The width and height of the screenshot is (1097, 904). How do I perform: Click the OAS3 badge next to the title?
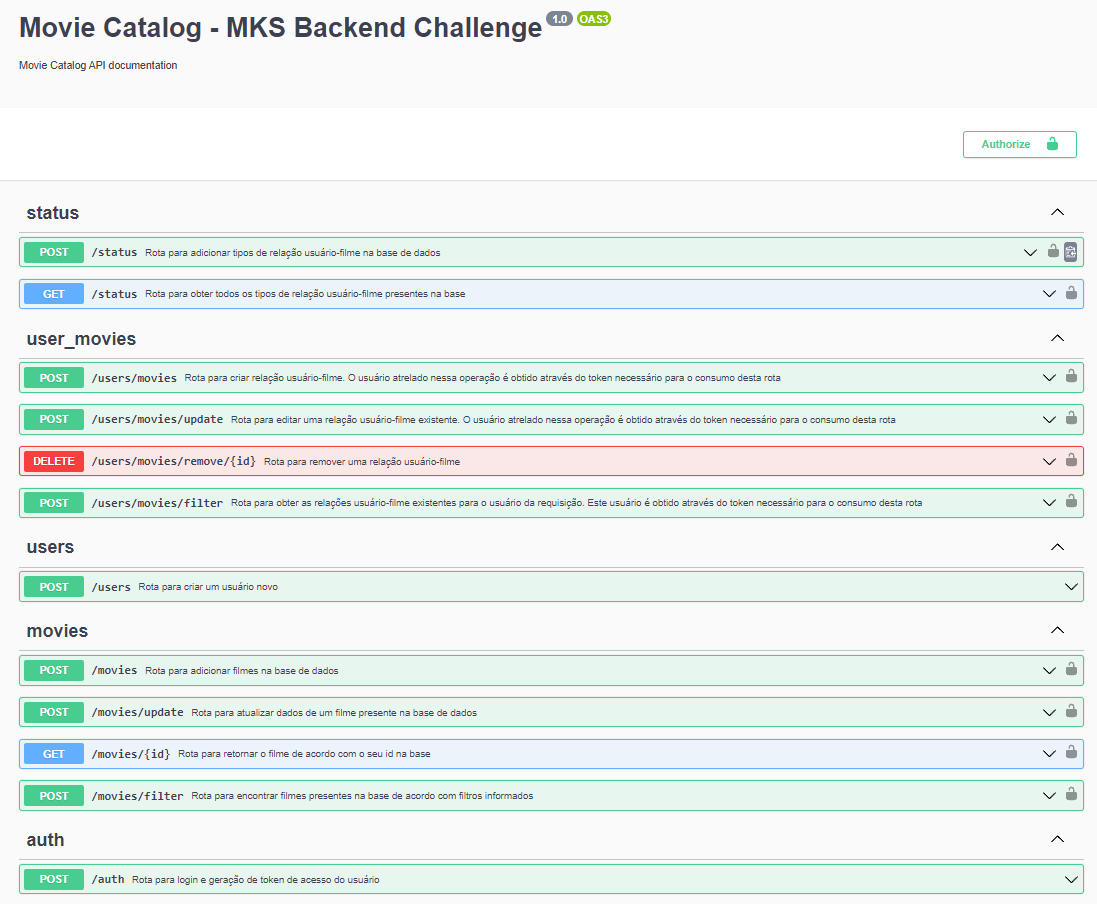(x=594, y=19)
